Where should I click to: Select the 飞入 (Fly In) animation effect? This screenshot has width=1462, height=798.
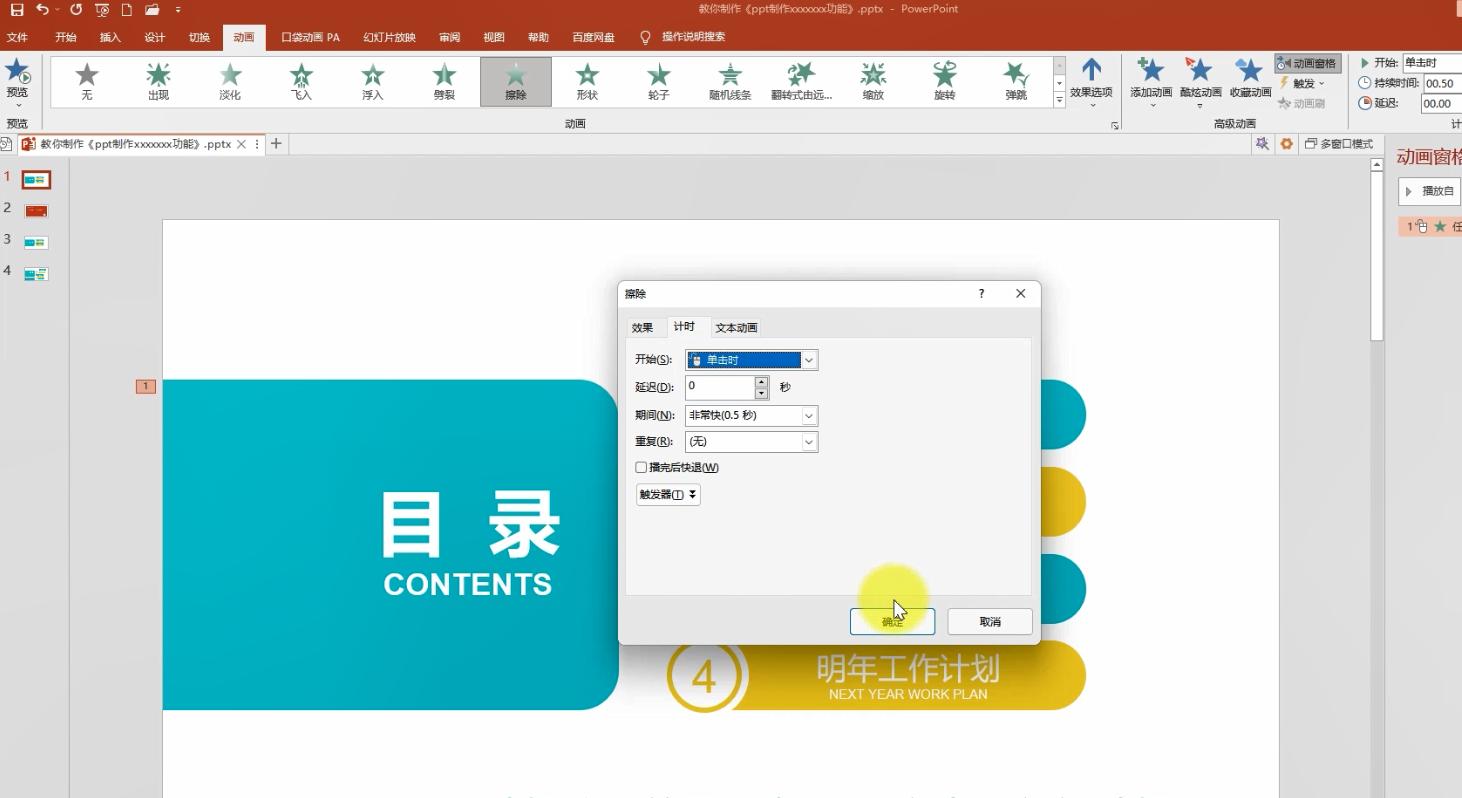tap(301, 80)
